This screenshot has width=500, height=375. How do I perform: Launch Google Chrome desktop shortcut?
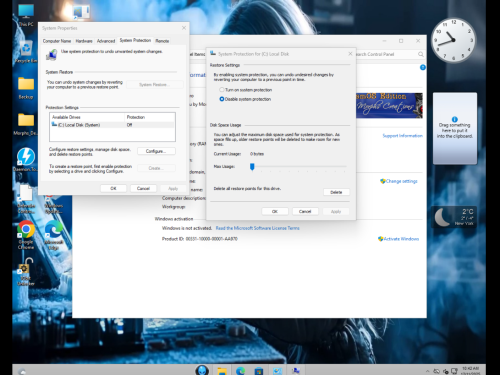[26, 234]
